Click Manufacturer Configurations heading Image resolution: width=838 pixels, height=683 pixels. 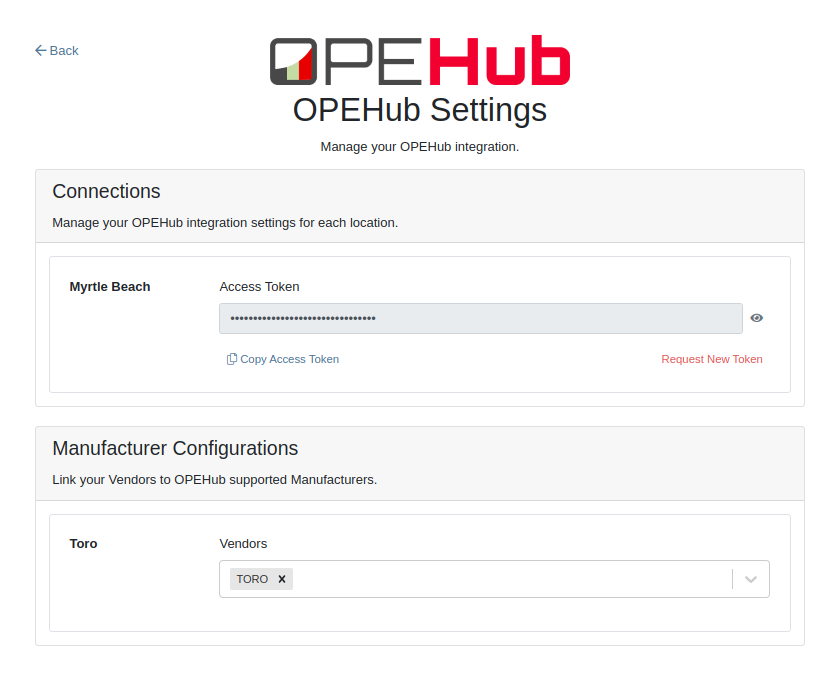(175, 448)
